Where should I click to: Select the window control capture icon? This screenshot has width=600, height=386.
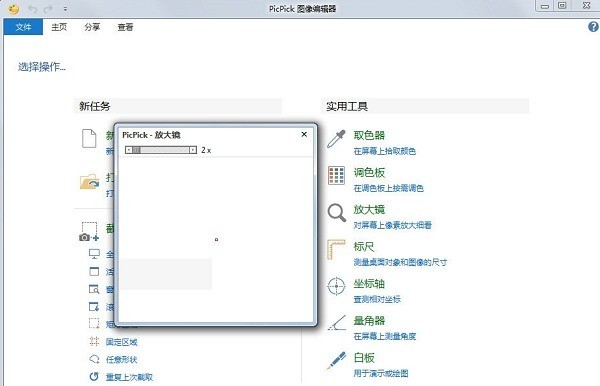(x=94, y=289)
